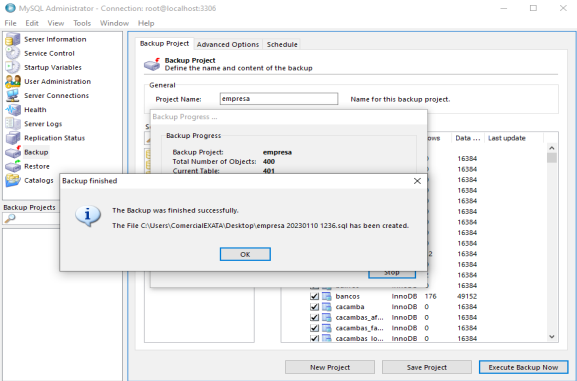Uncheck the cacambas_fa... table checkbox
The height and width of the screenshot is (381, 577).
[x=314, y=328]
